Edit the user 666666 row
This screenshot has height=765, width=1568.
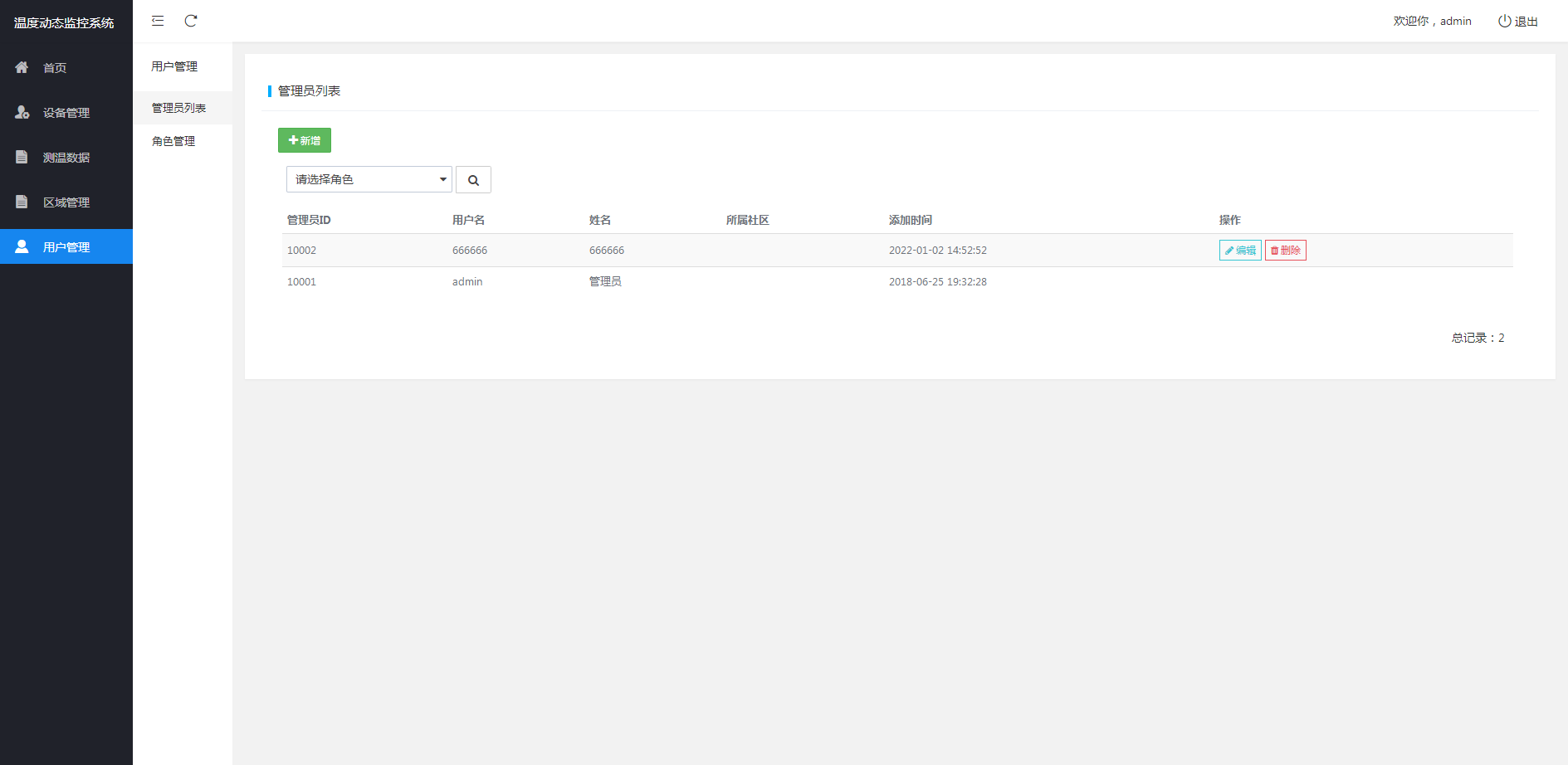1240,251
